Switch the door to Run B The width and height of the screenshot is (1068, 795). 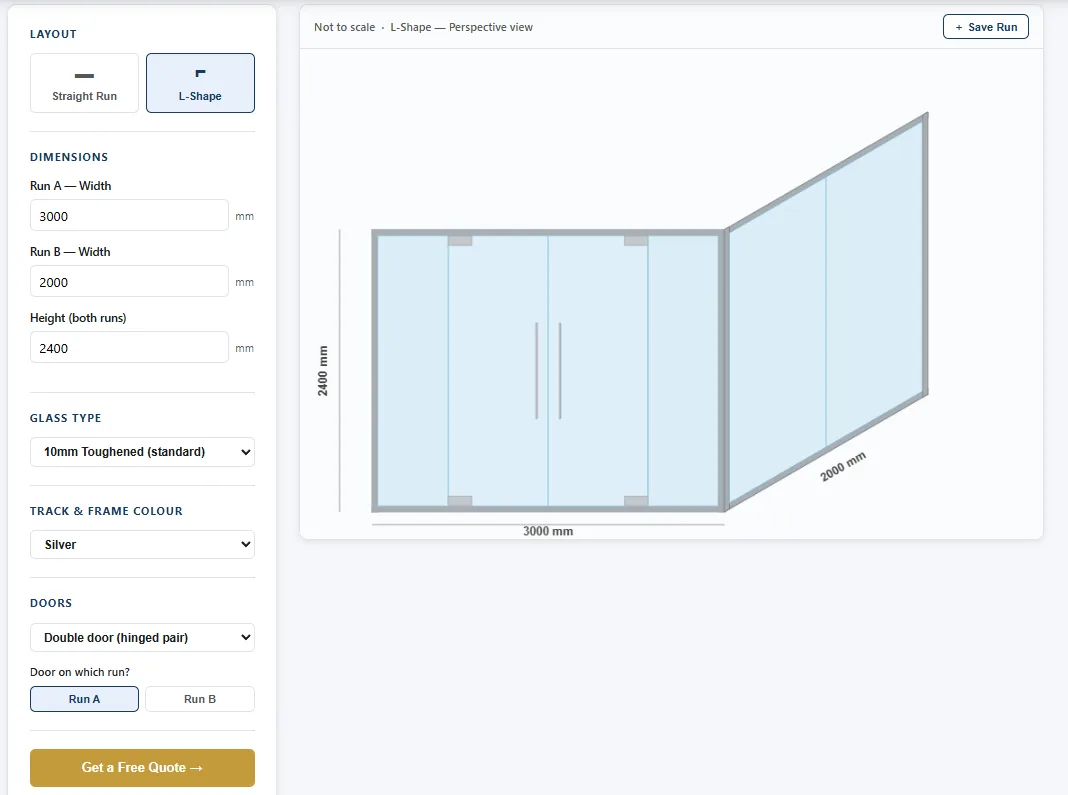point(199,699)
